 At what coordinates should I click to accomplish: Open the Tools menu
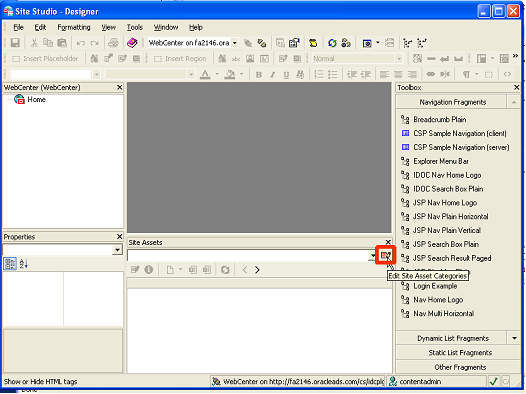click(x=135, y=27)
